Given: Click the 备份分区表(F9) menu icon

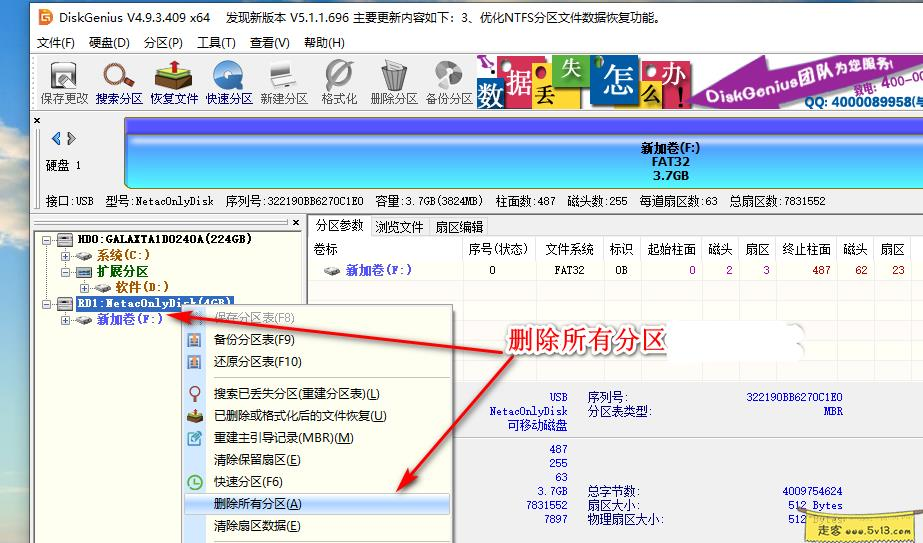Looking at the screenshot, I should coord(194,340).
